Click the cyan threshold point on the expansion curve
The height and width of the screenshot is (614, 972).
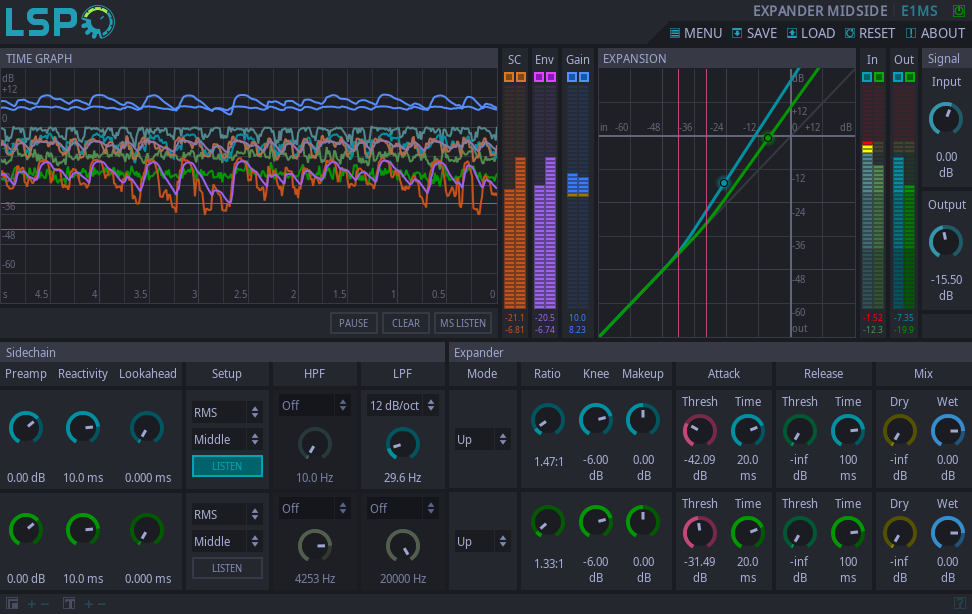pyautogui.click(x=723, y=183)
